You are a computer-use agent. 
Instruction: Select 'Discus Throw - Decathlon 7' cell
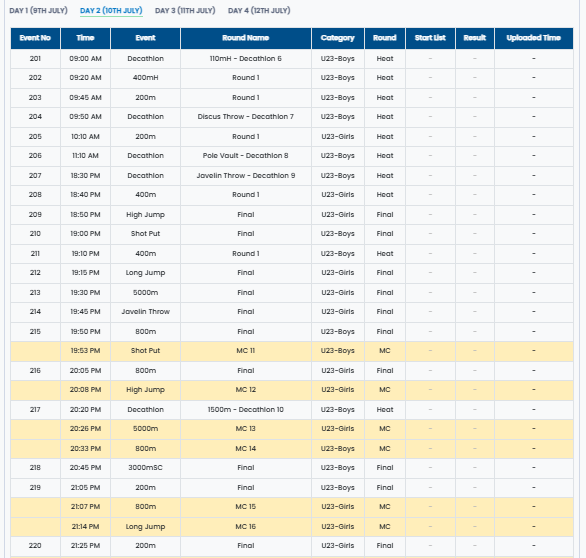[x=246, y=117]
